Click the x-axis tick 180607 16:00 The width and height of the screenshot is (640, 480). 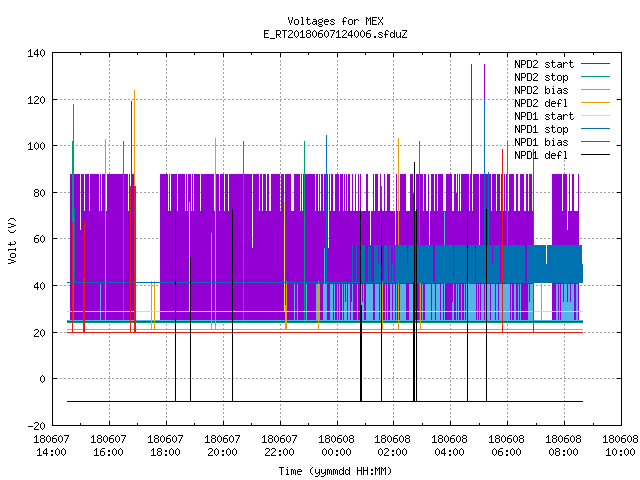coord(108,446)
